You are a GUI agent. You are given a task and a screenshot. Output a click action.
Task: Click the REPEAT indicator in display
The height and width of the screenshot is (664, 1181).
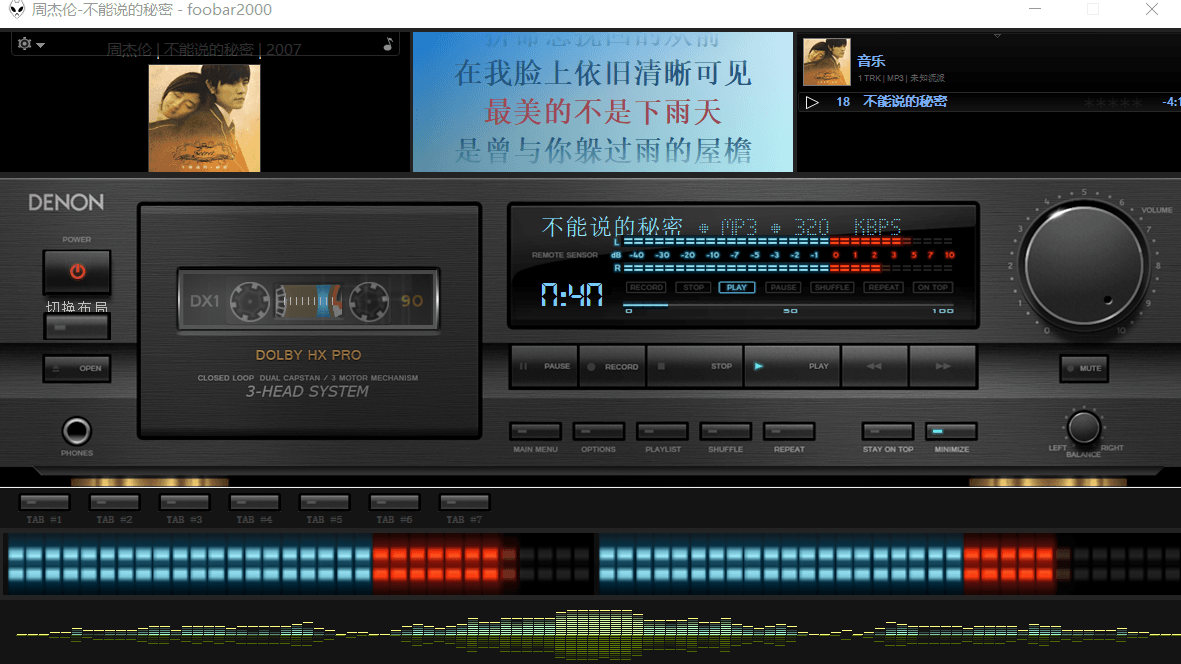tap(883, 288)
